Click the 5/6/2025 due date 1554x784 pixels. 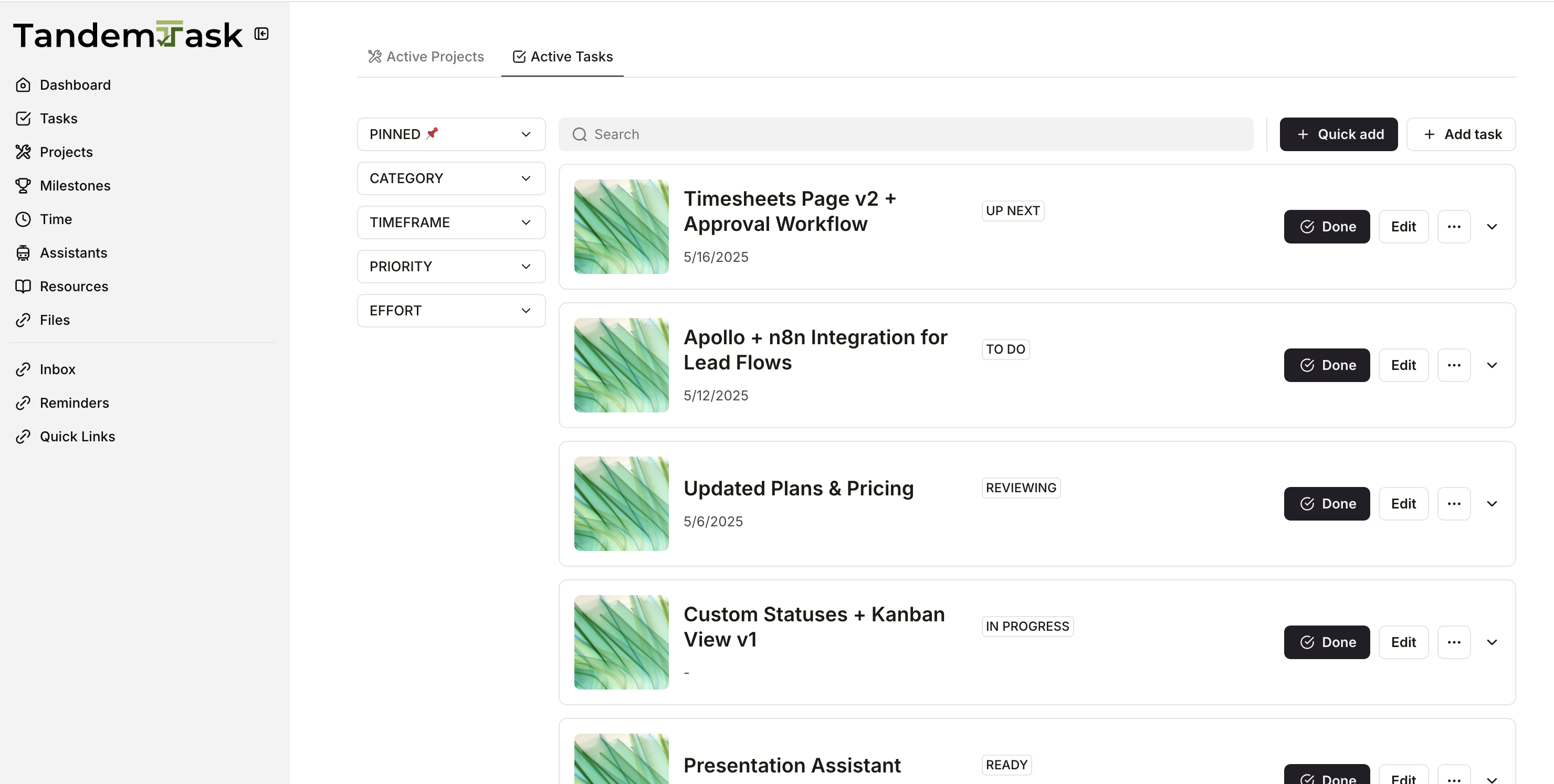click(x=713, y=522)
